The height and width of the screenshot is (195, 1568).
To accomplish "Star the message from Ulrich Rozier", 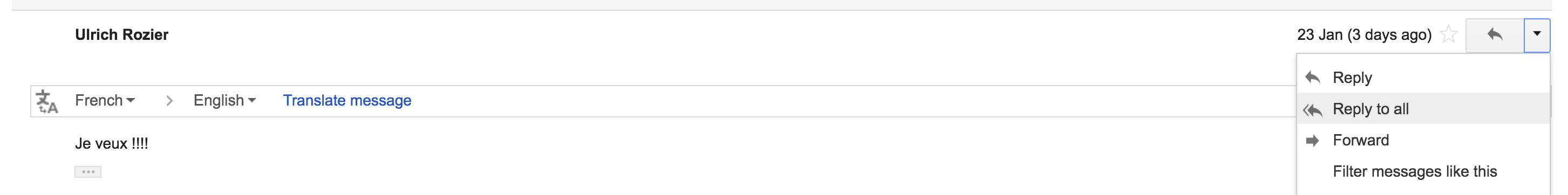I will (1449, 34).
